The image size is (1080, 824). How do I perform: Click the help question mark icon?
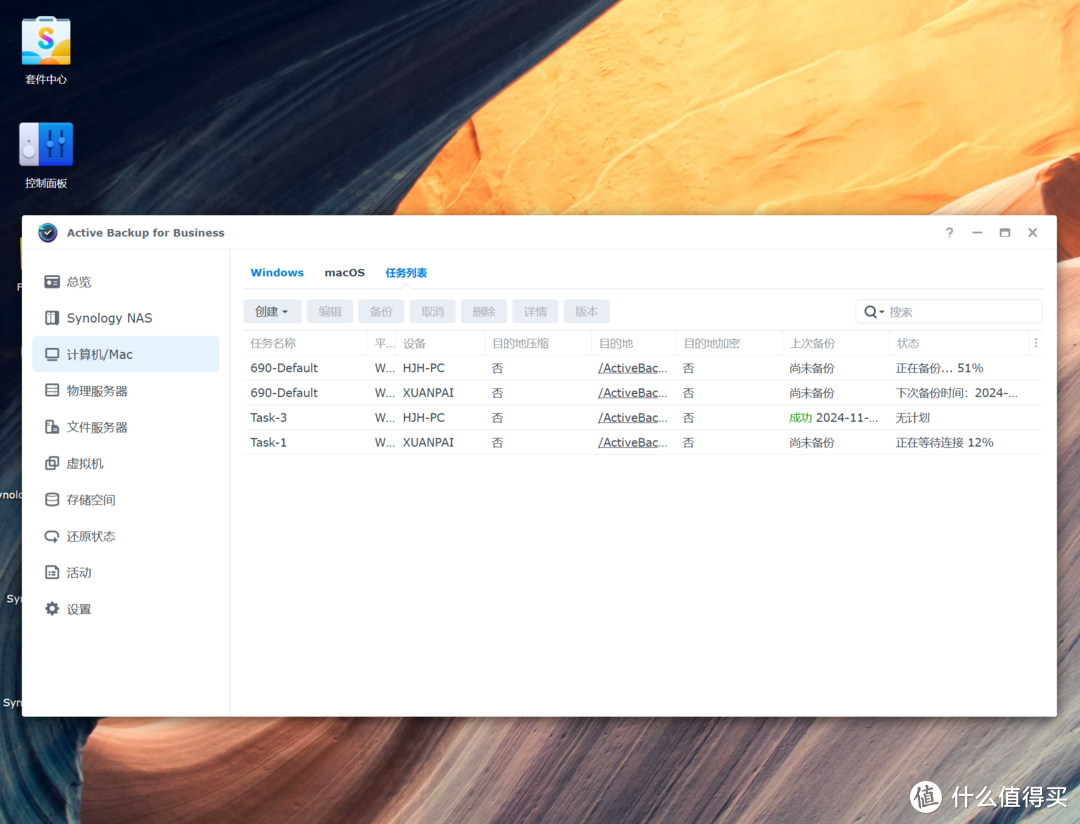click(949, 233)
